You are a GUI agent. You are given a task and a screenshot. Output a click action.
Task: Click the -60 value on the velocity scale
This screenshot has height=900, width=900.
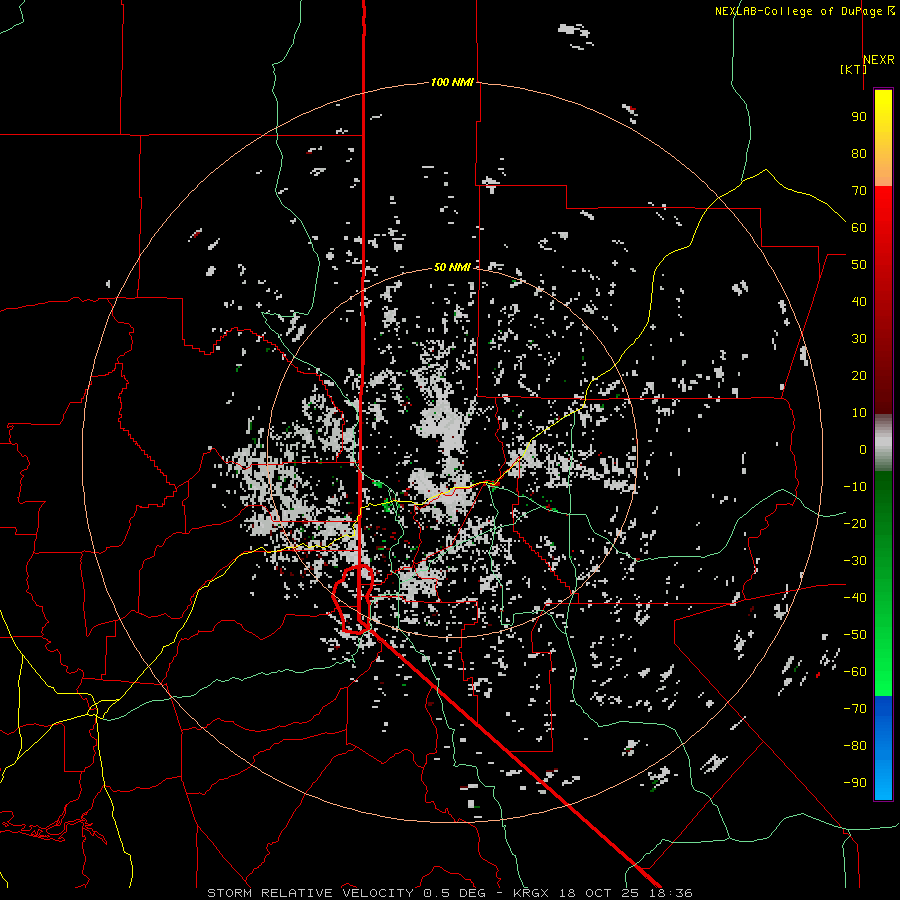(855, 672)
